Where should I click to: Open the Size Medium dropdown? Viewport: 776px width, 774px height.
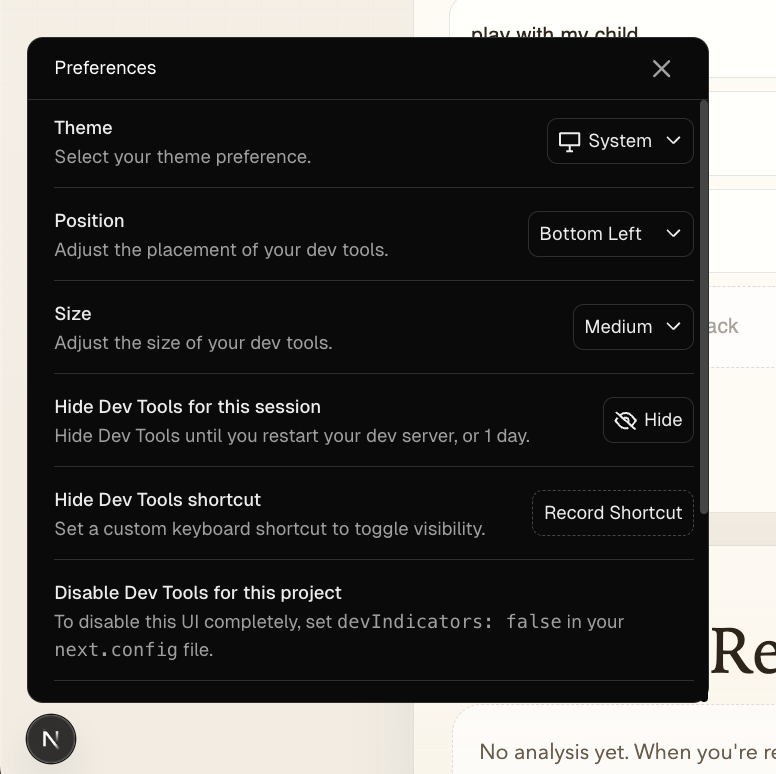tap(633, 327)
